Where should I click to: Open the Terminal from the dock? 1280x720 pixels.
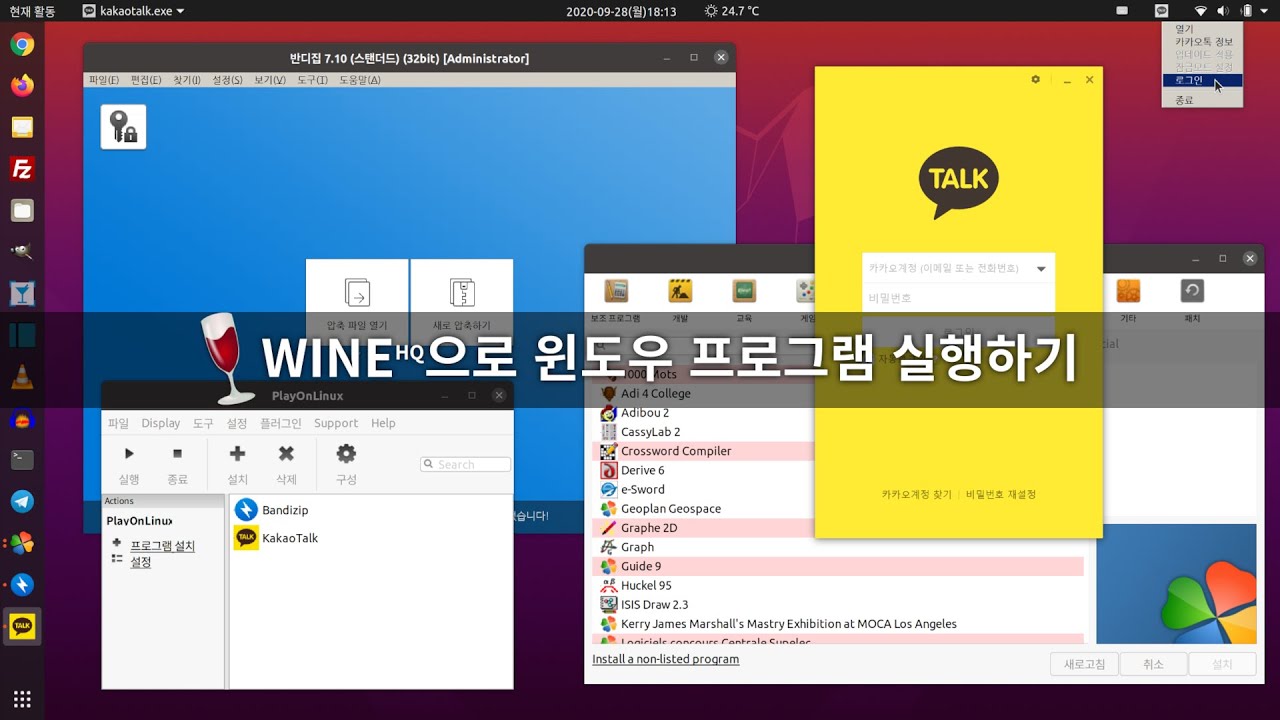coord(22,460)
